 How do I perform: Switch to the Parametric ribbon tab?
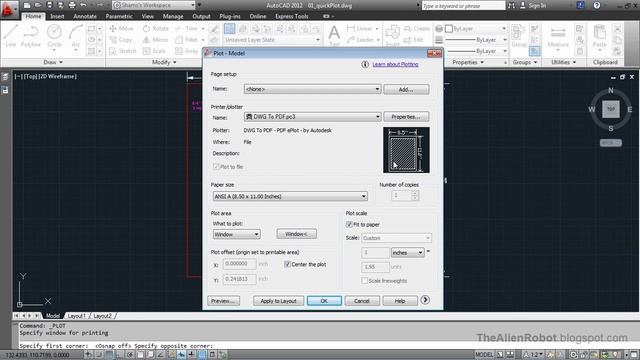[x=119, y=16]
